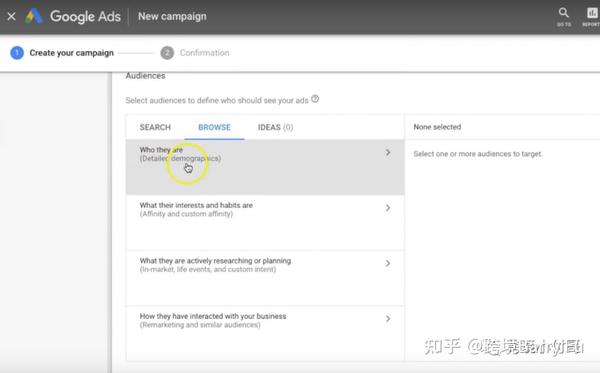
Task: Click the New campaign title text
Action: tap(172, 16)
